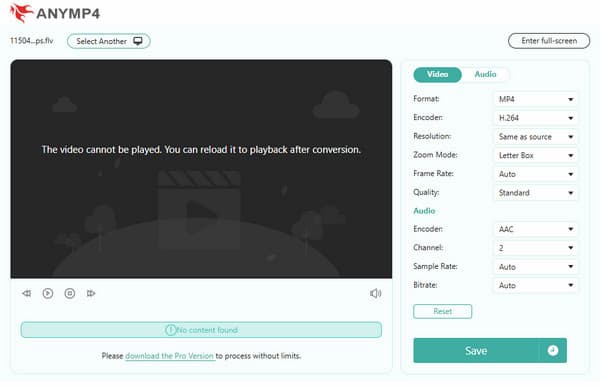The height and width of the screenshot is (387, 600).
Task: Click the Reset button
Action: 443,311
